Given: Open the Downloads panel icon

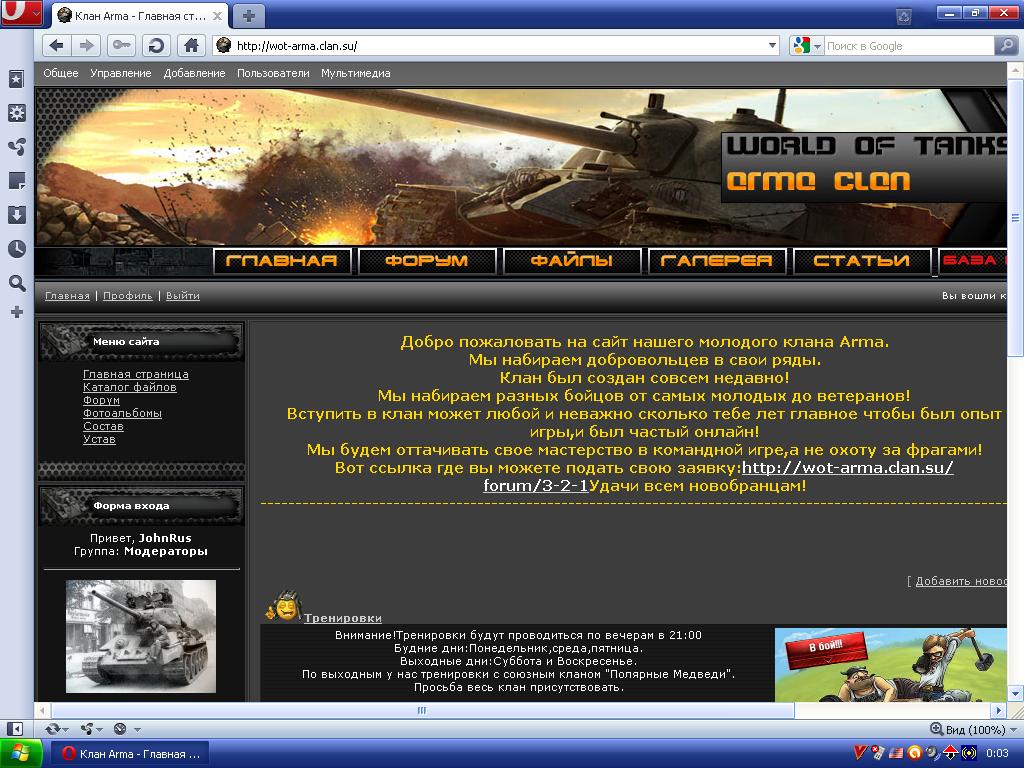Looking at the screenshot, I should coord(16,215).
